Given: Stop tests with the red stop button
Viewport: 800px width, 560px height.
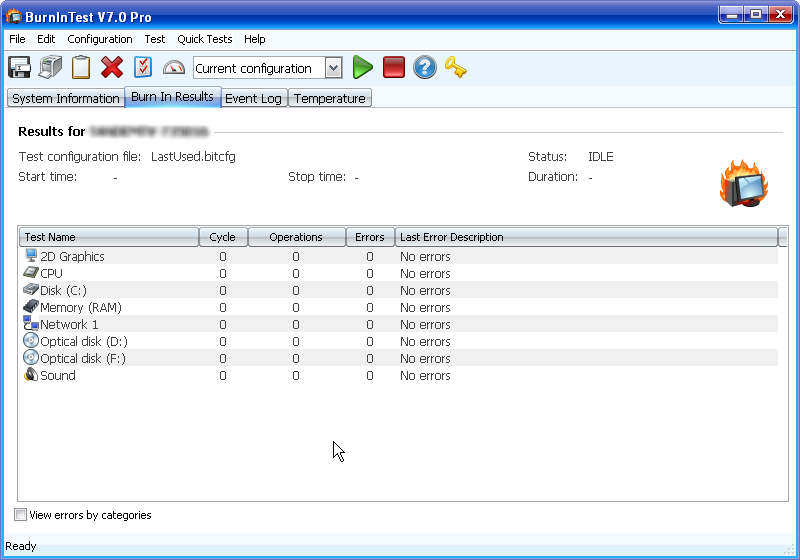Looking at the screenshot, I should click(x=394, y=67).
